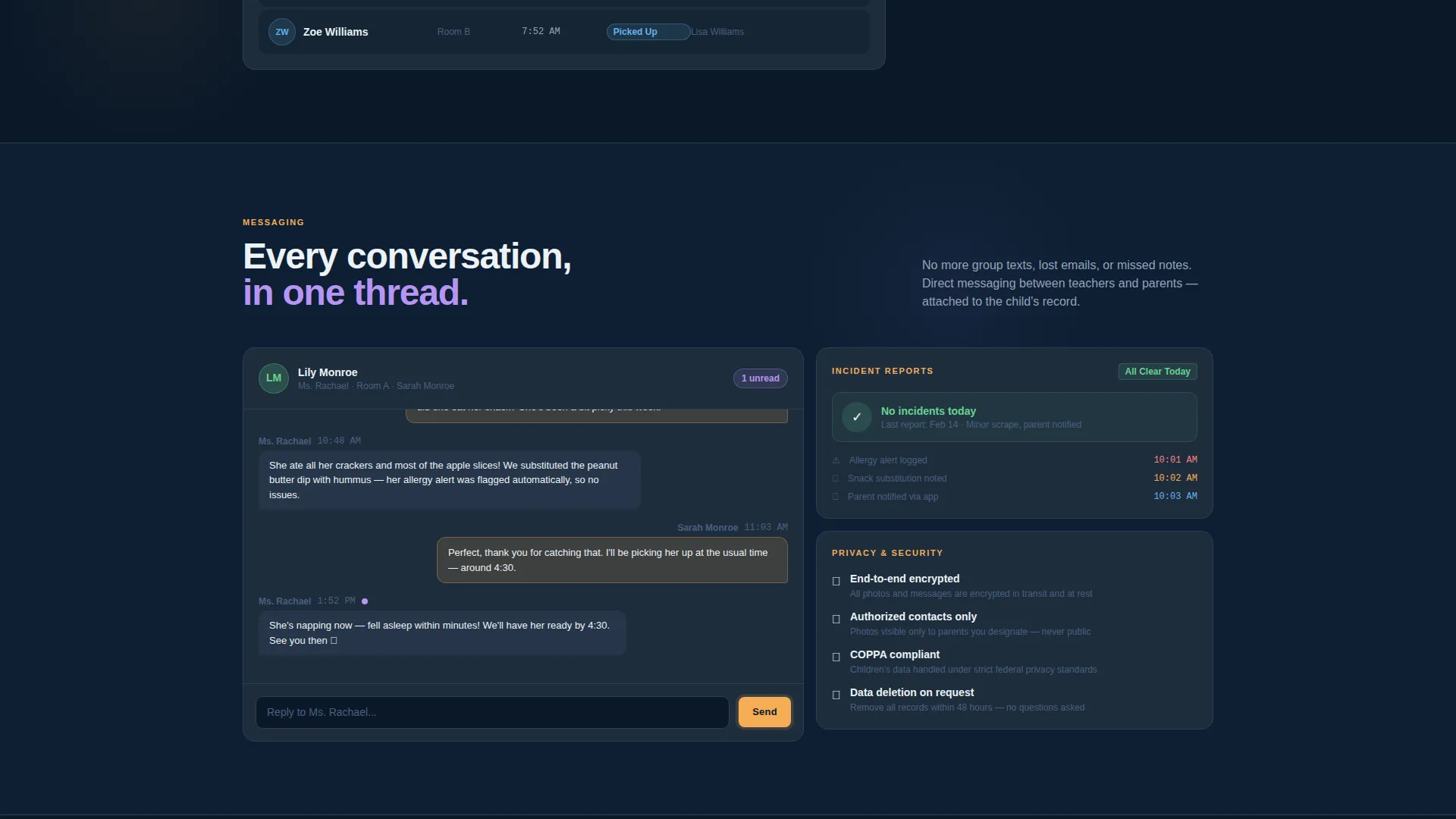Click the Picked Up status pill
Image resolution: width=1456 pixels, height=819 pixels.
tap(648, 32)
